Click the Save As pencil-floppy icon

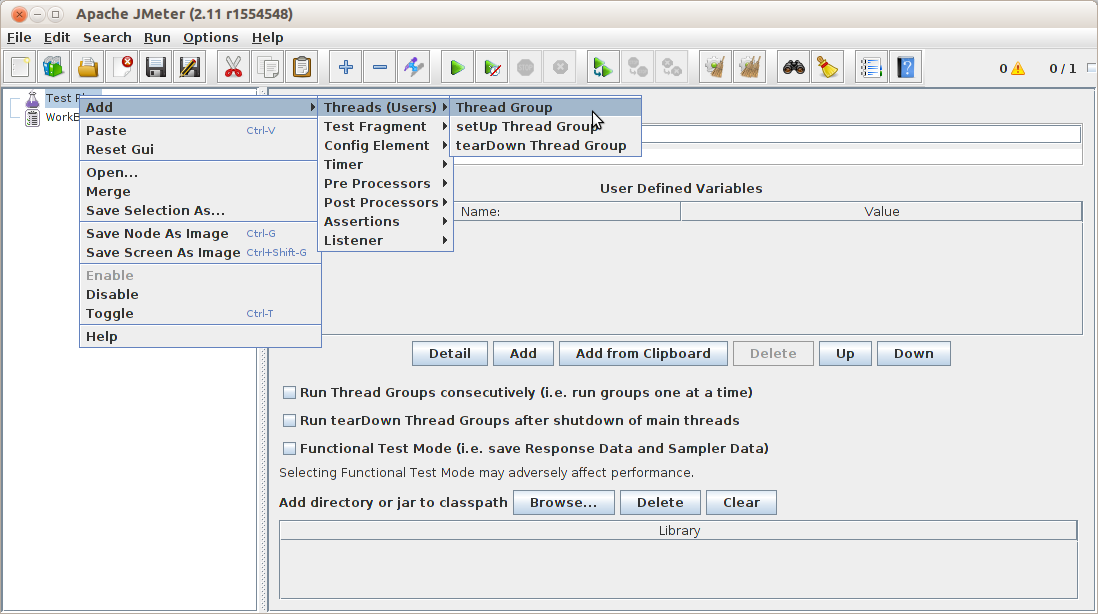[x=190, y=67]
